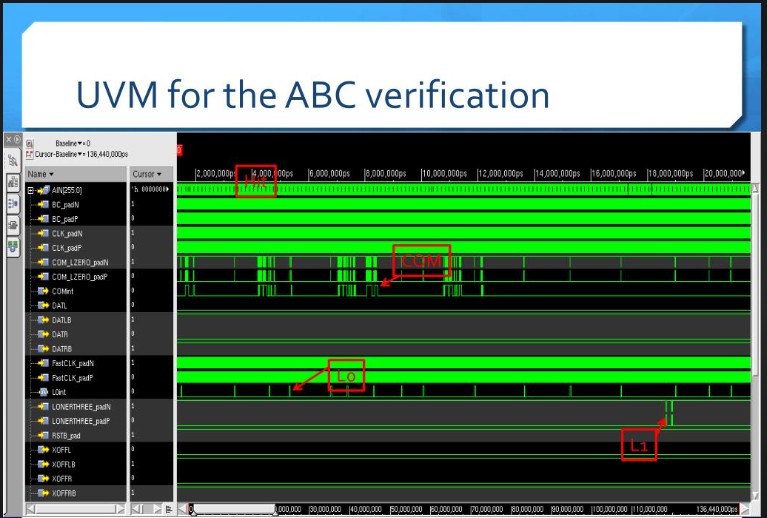Click the sidebar forward arrow icon
767x518 pixels.
click(x=17, y=139)
